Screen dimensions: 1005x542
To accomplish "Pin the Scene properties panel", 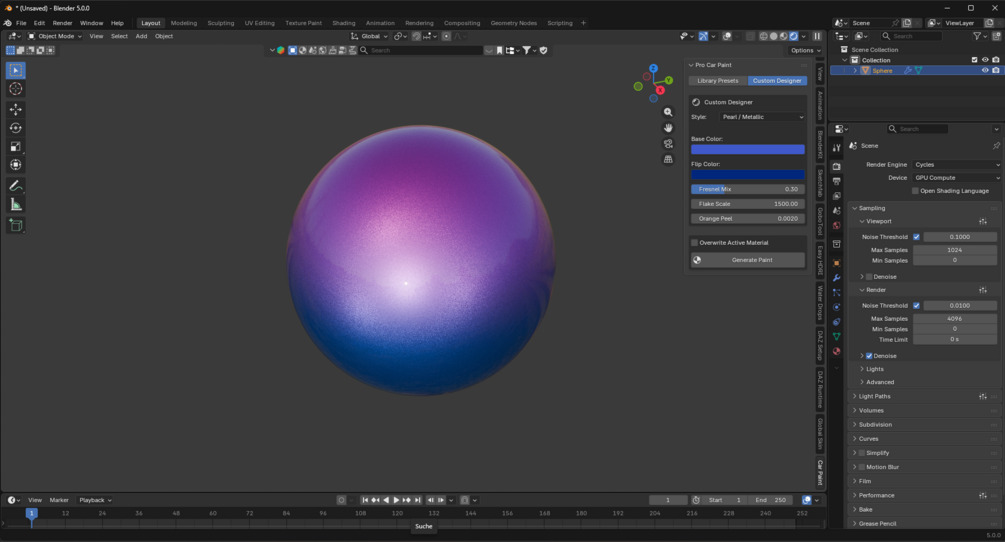I will click(x=996, y=146).
